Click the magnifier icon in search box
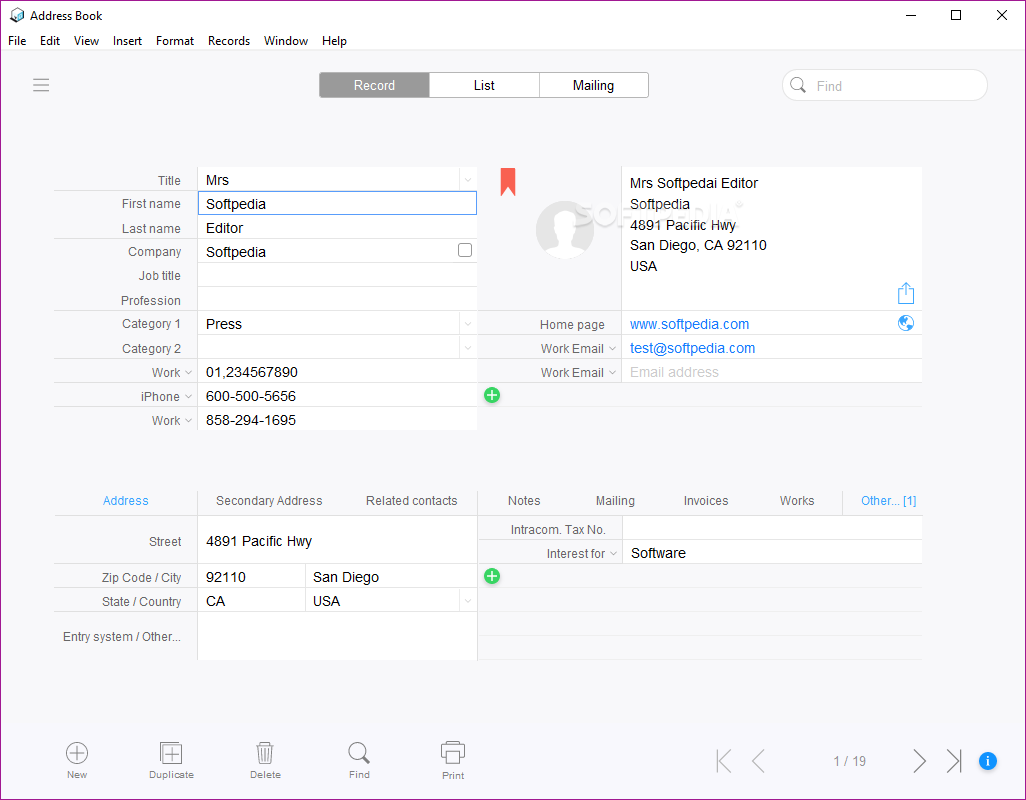Image resolution: width=1026 pixels, height=800 pixels. [x=798, y=85]
